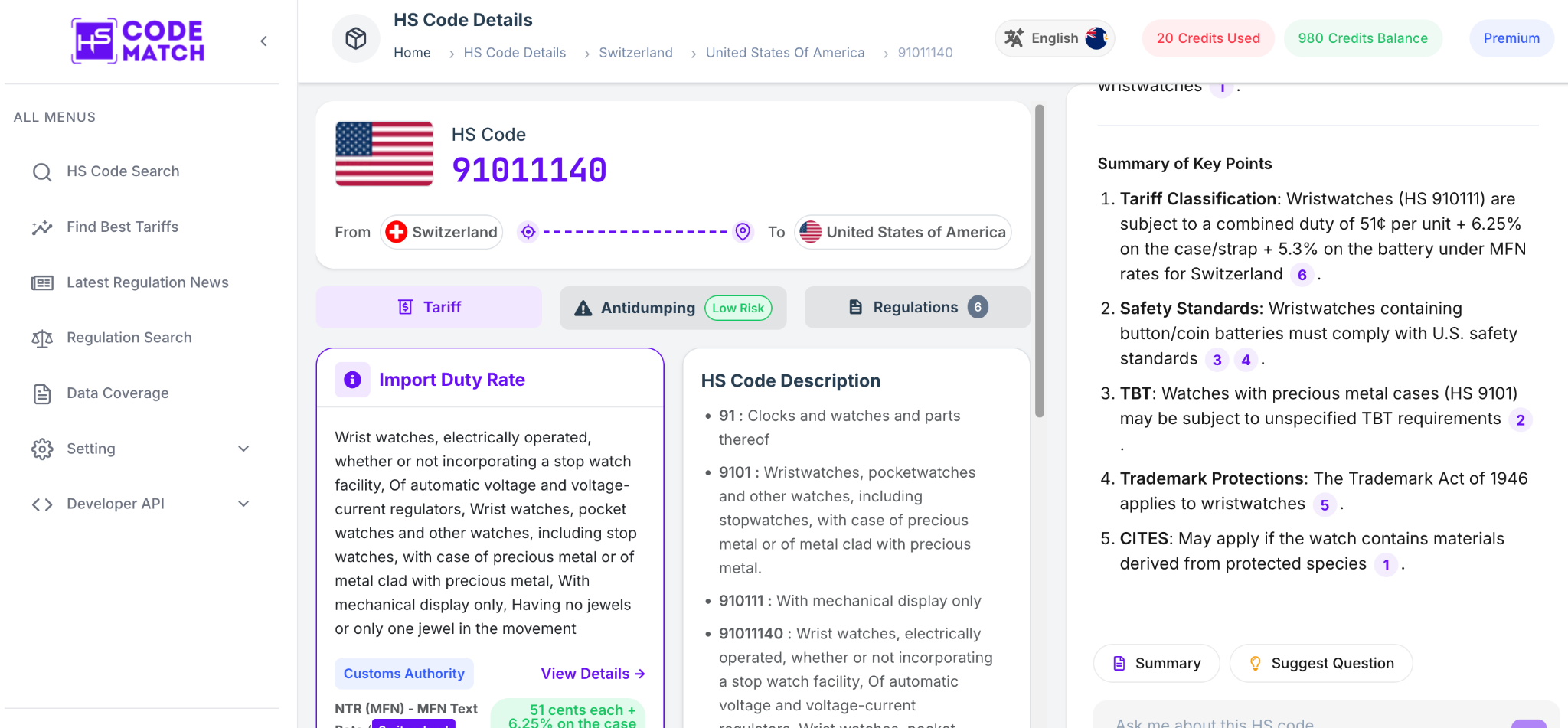
Task: Expand the Developer API chevron
Action: (243, 504)
